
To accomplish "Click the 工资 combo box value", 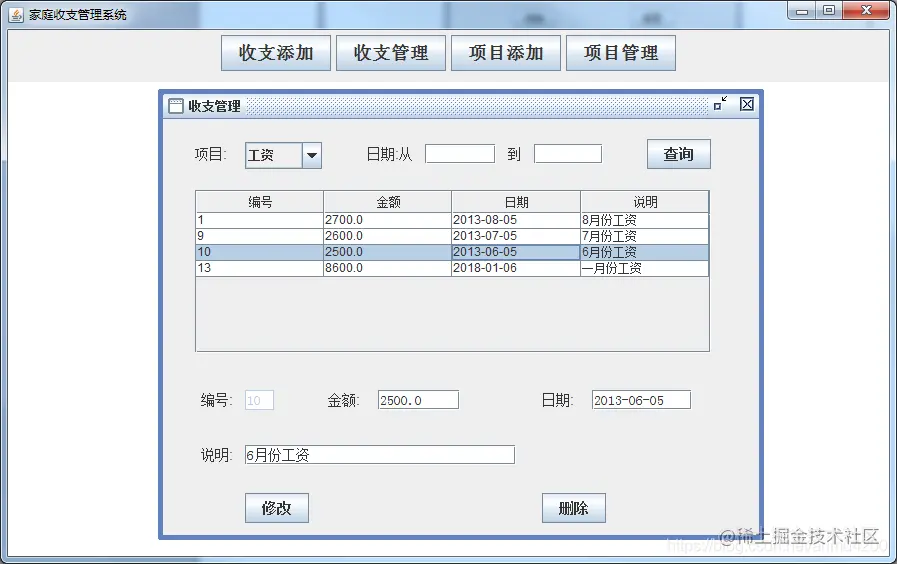I will pos(273,156).
